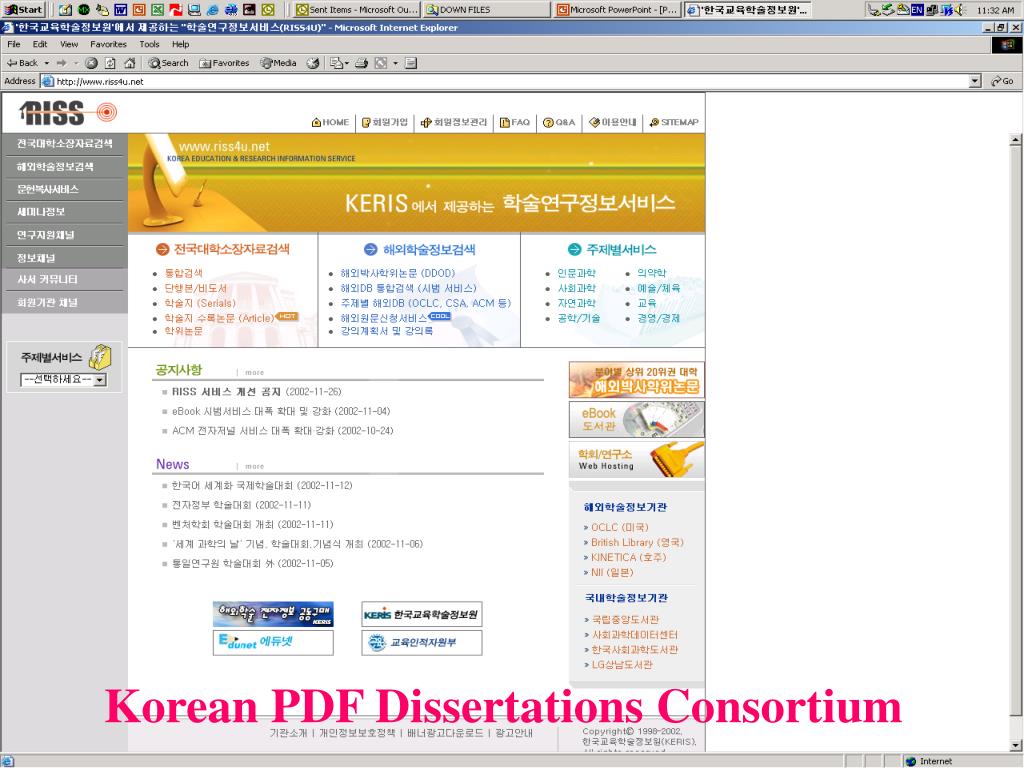The width and height of the screenshot is (1024, 768).
Task: Click the 해외박사학위논문 top-20 banner
Action: point(637,379)
